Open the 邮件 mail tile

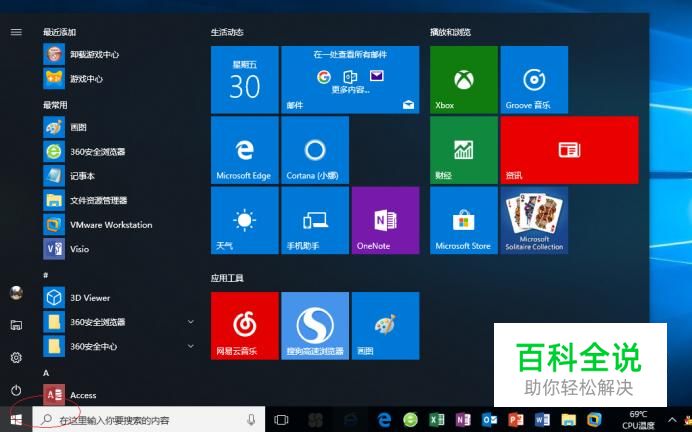tap(350, 80)
